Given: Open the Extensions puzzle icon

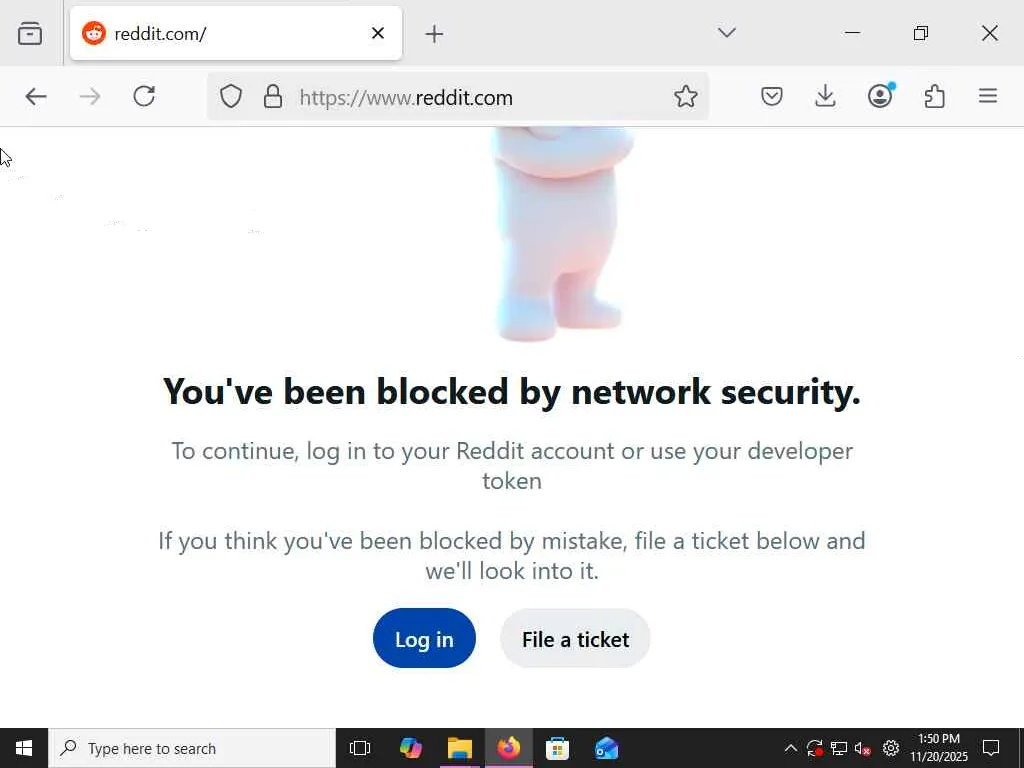Looking at the screenshot, I should (x=934, y=96).
